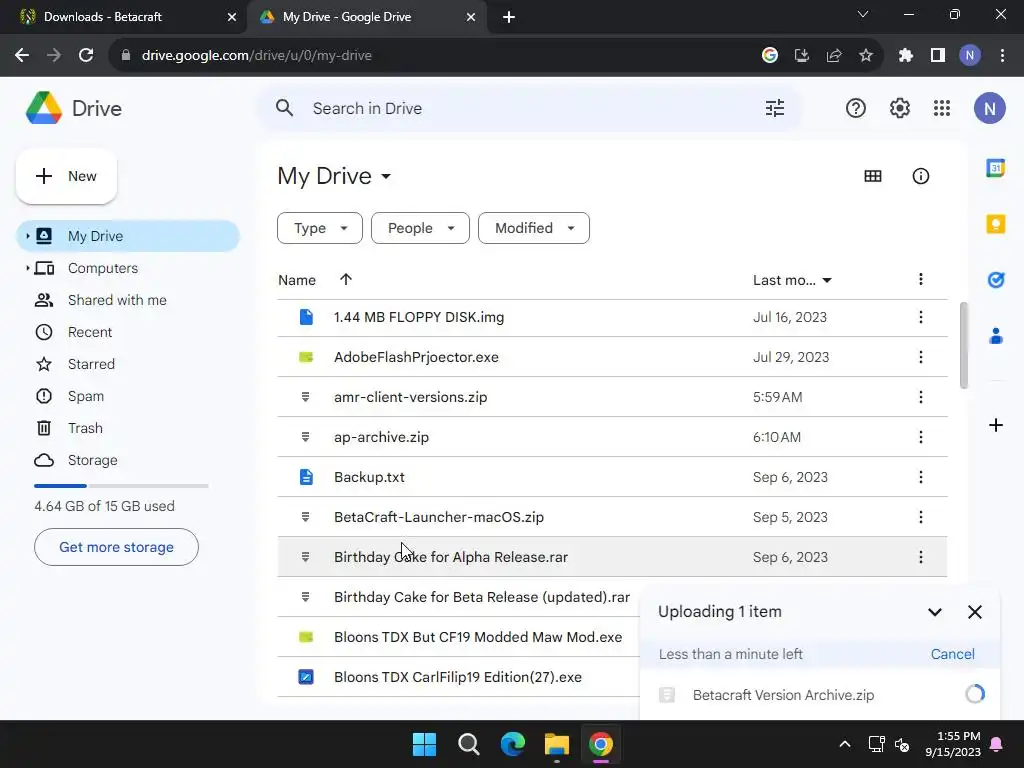Open more actions for 1.44 MB FLOPPY DISK.img
Screen dimensions: 1024x768
point(920,317)
